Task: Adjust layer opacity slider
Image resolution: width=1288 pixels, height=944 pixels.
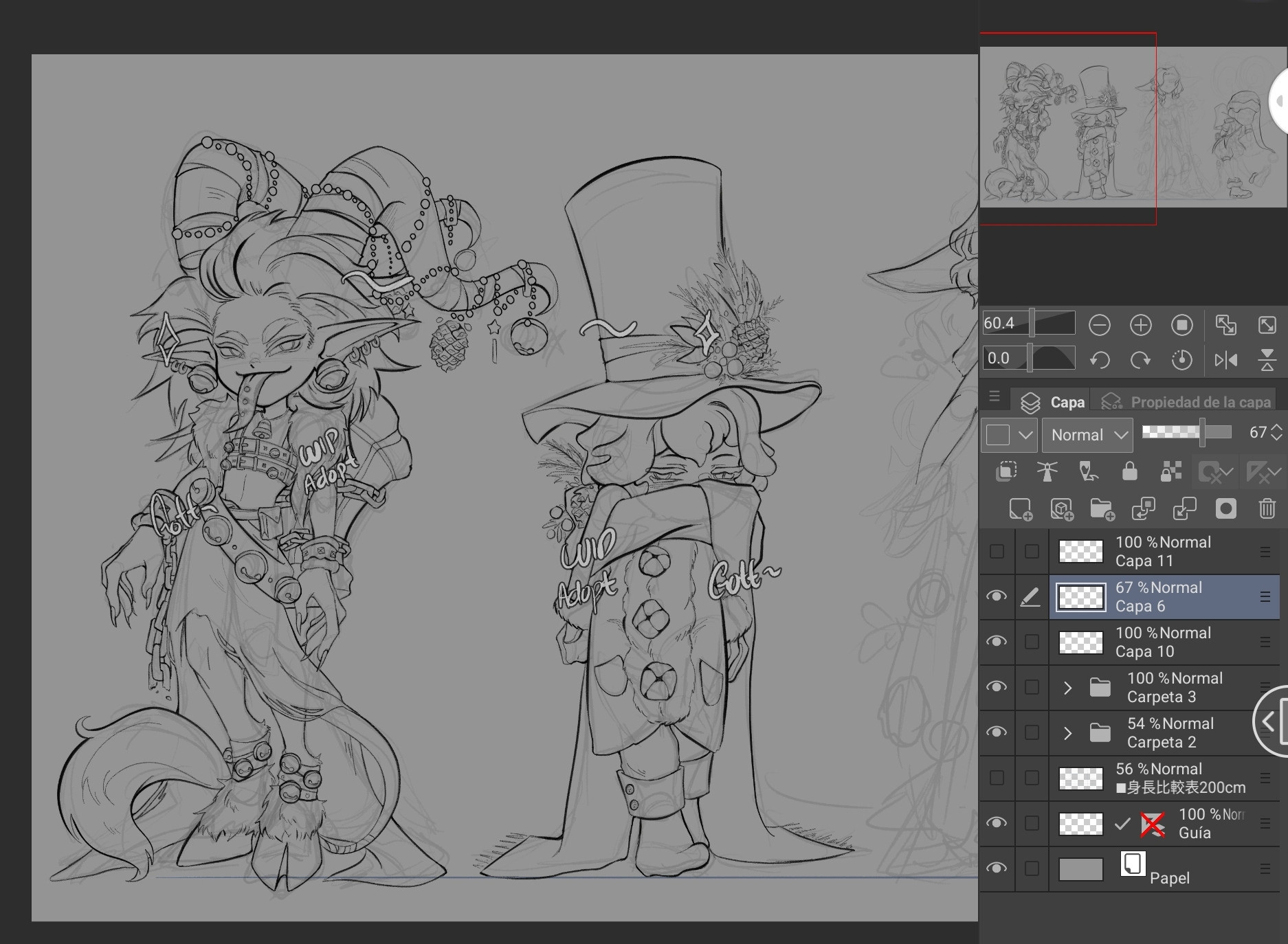Action: [1186, 431]
